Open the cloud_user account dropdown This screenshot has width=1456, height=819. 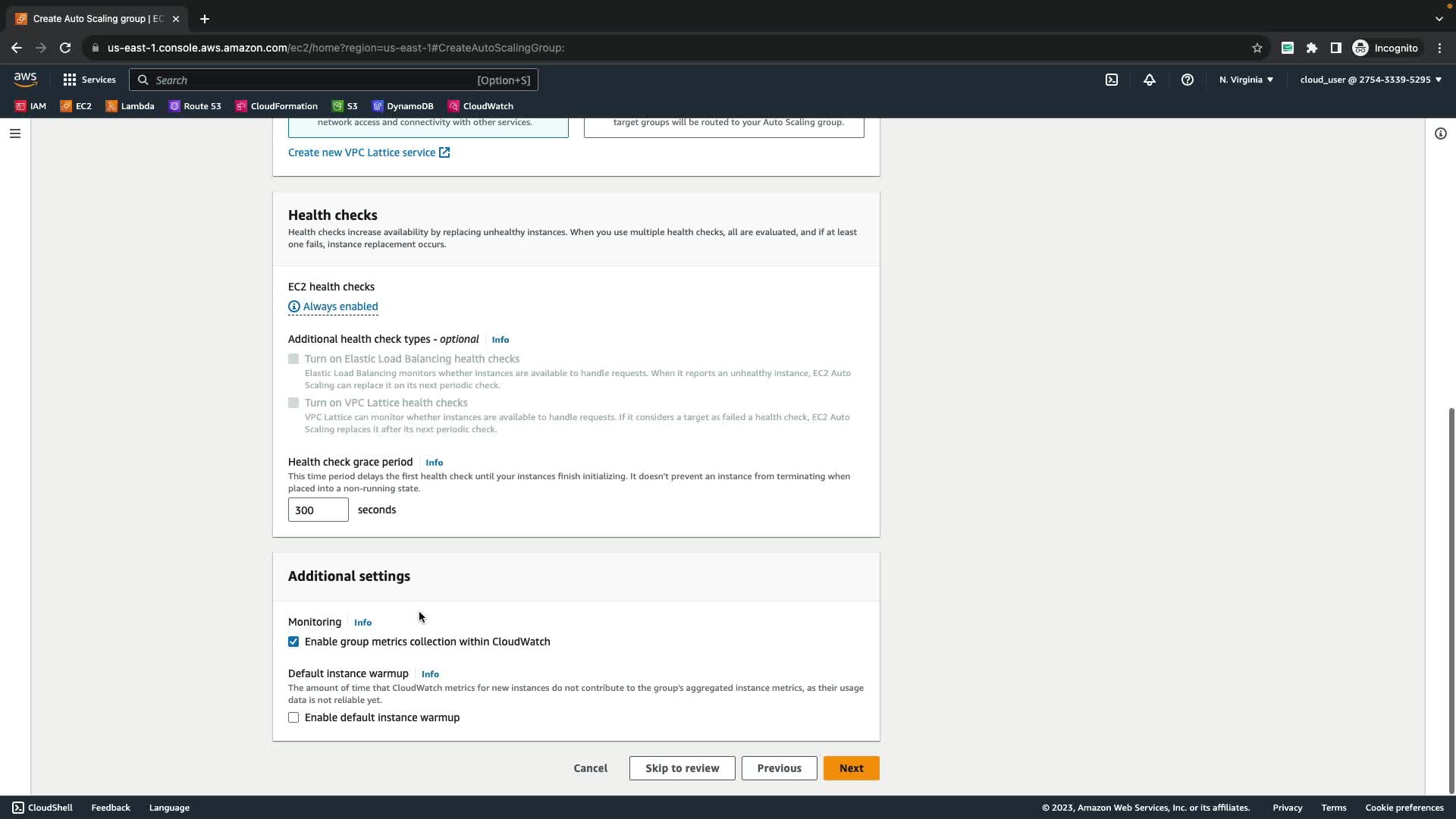tap(1370, 80)
